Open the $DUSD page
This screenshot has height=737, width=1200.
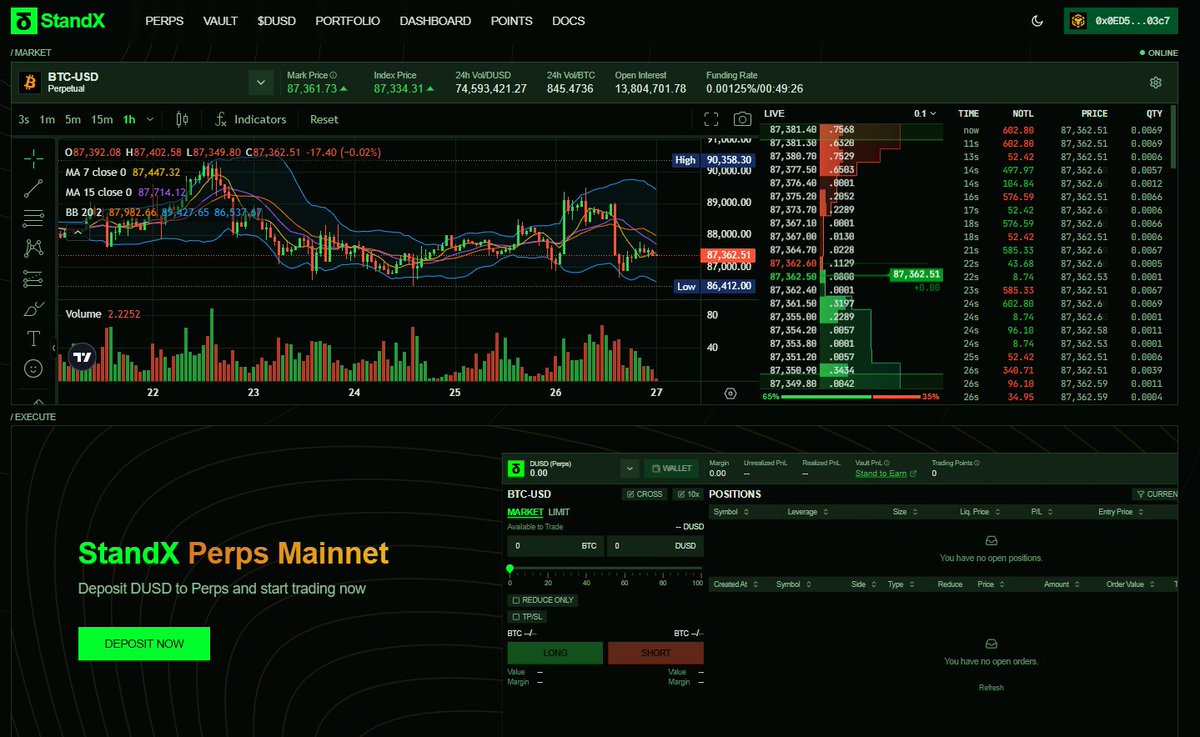pyautogui.click(x=276, y=21)
